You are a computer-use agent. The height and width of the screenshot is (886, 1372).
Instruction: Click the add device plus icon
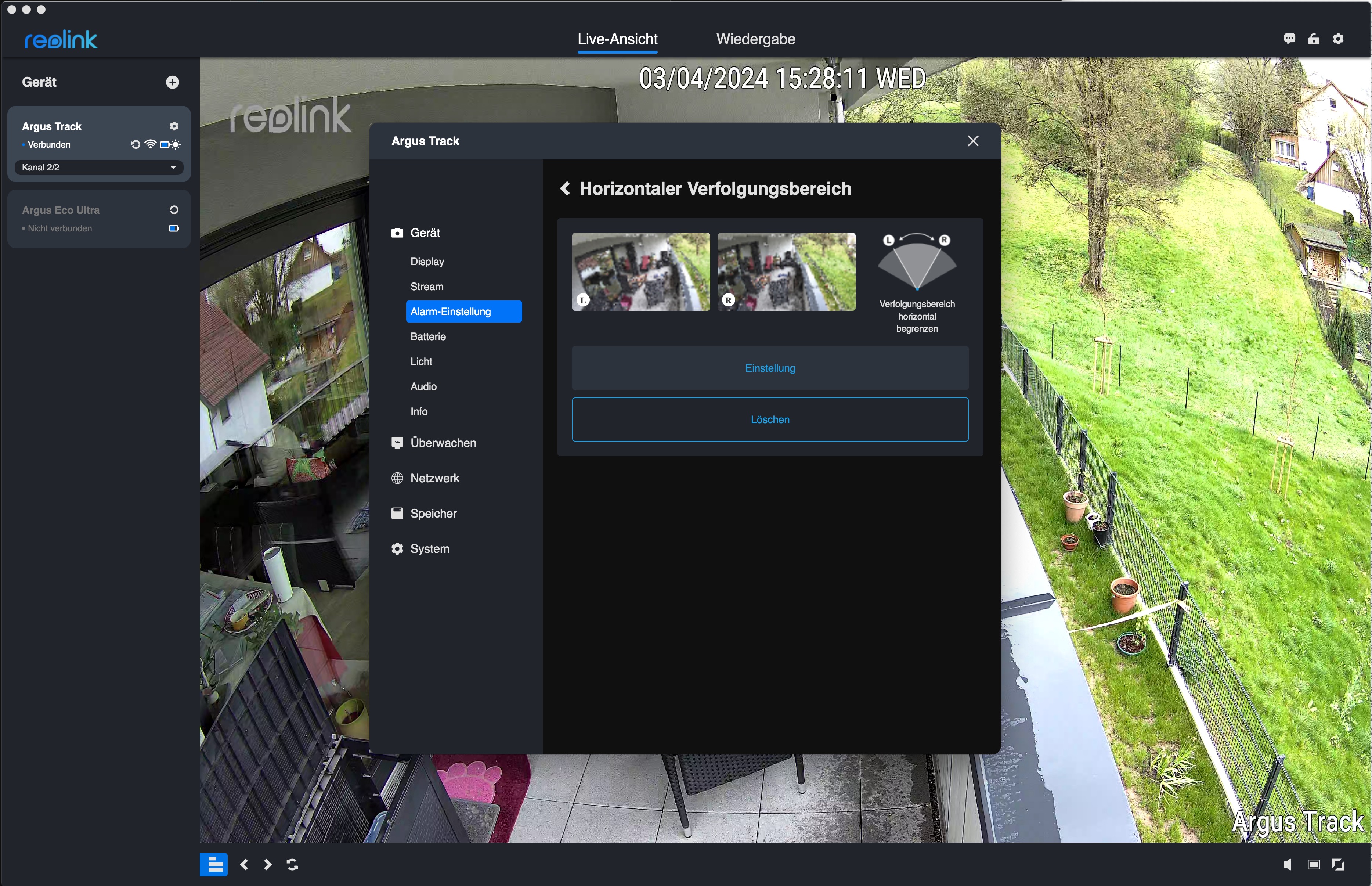click(x=173, y=82)
